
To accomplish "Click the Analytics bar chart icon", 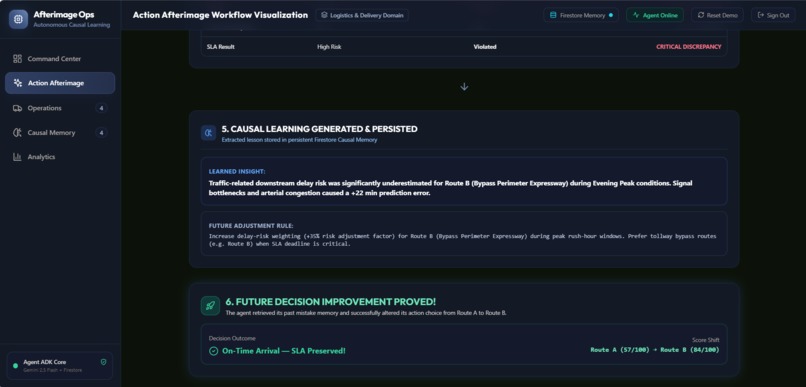I will 17,157.
